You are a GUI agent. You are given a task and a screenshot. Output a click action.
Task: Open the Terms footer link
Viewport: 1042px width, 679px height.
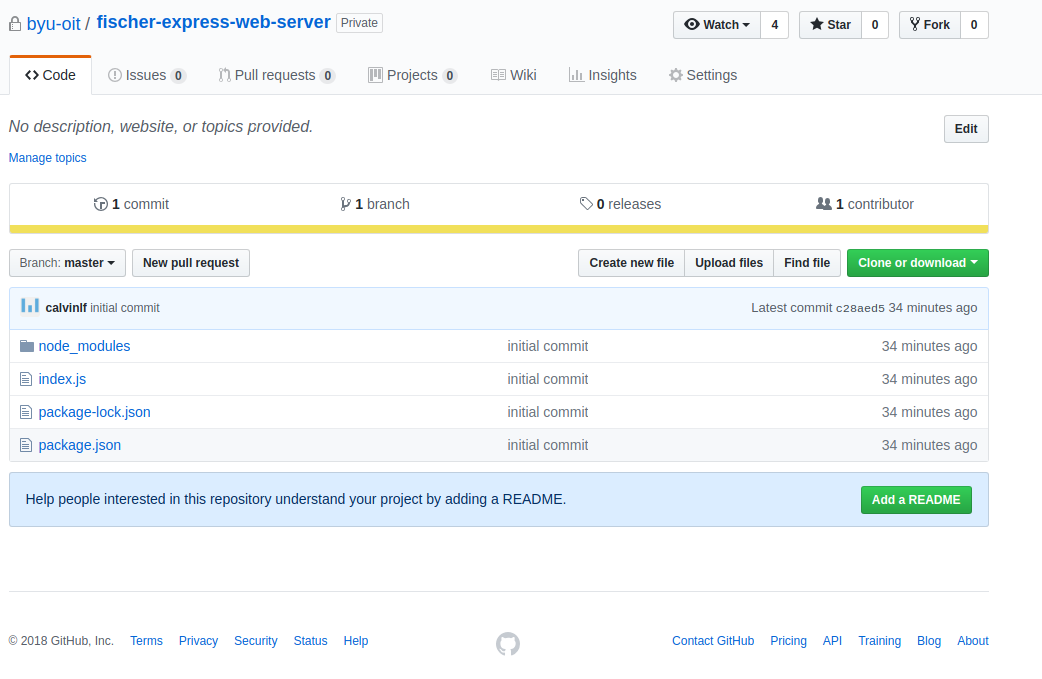click(x=146, y=640)
